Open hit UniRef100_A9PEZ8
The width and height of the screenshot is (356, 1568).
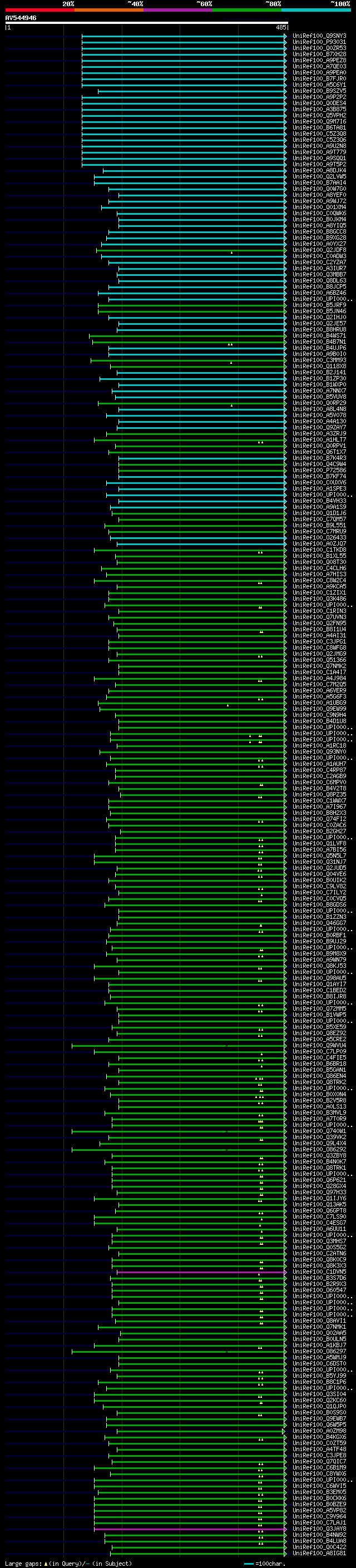coord(319,60)
